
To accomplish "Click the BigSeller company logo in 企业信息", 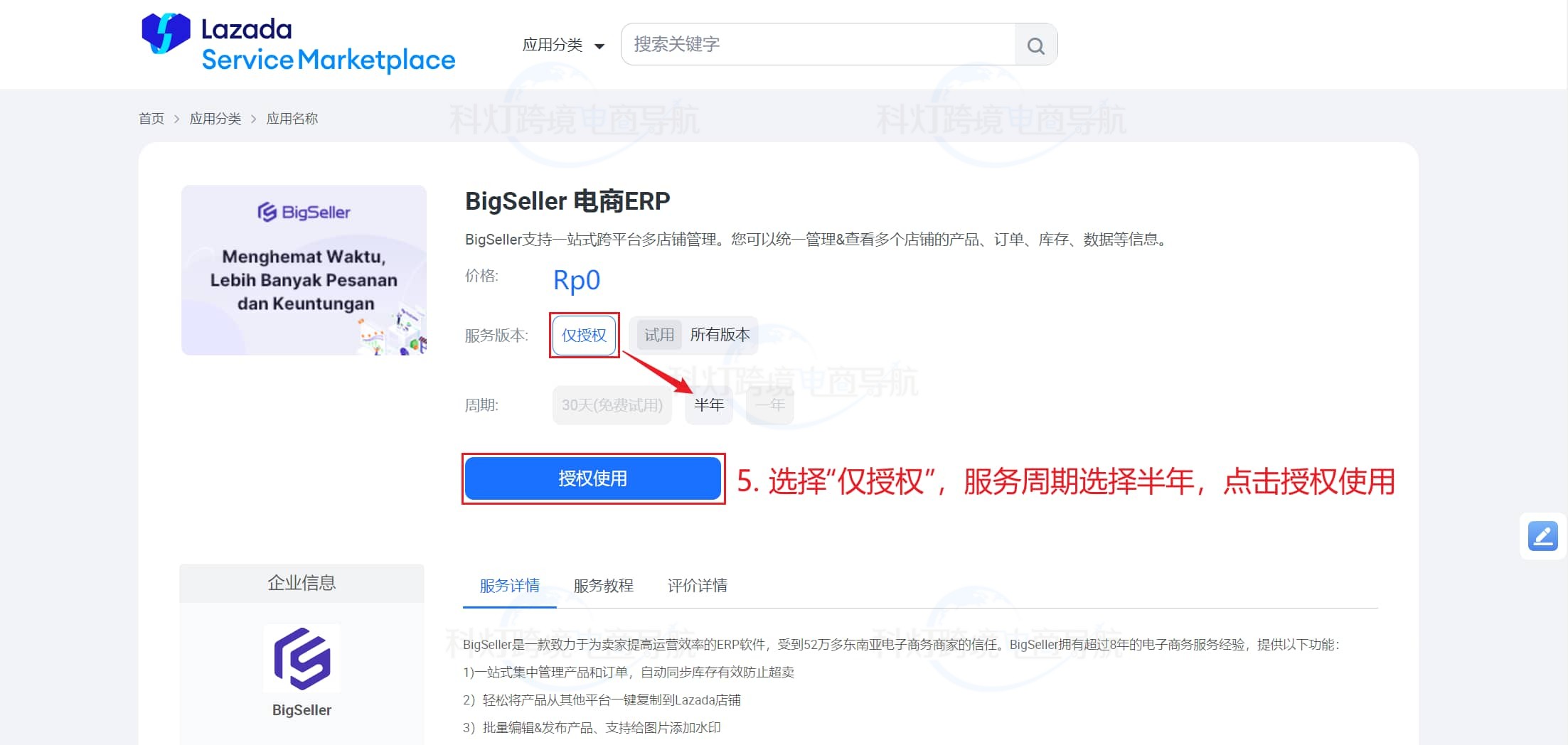I will [x=302, y=658].
